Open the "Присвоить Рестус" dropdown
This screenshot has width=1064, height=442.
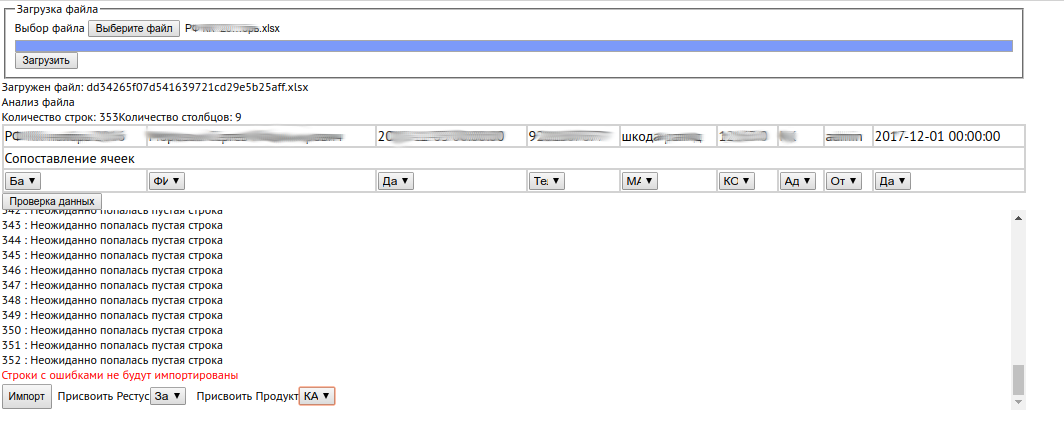(168, 396)
